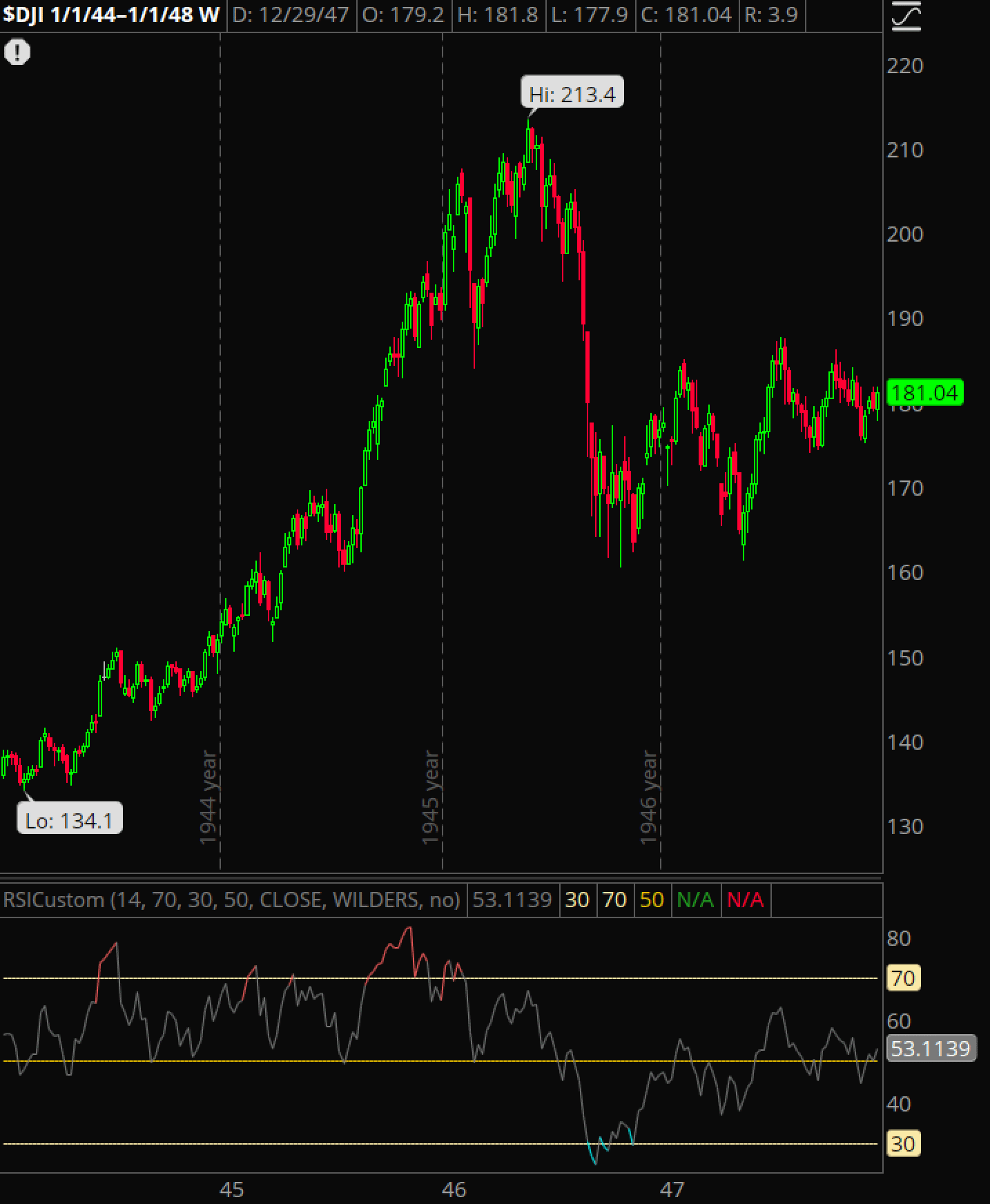Click the gray 53.1139 RSI axis label
990x1204 pixels.
coord(931,1049)
